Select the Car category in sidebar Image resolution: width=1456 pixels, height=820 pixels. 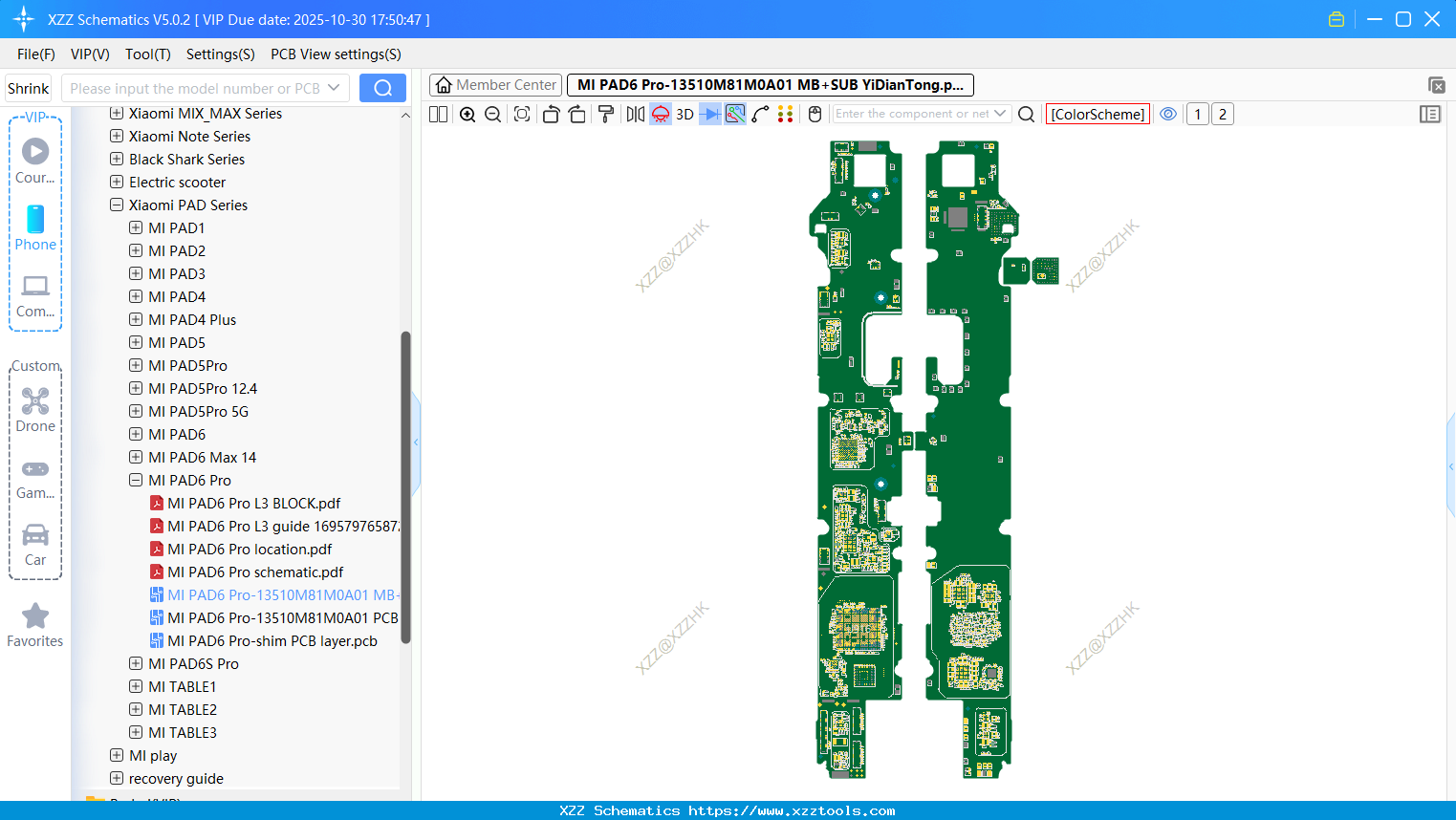tap(35, 545)
